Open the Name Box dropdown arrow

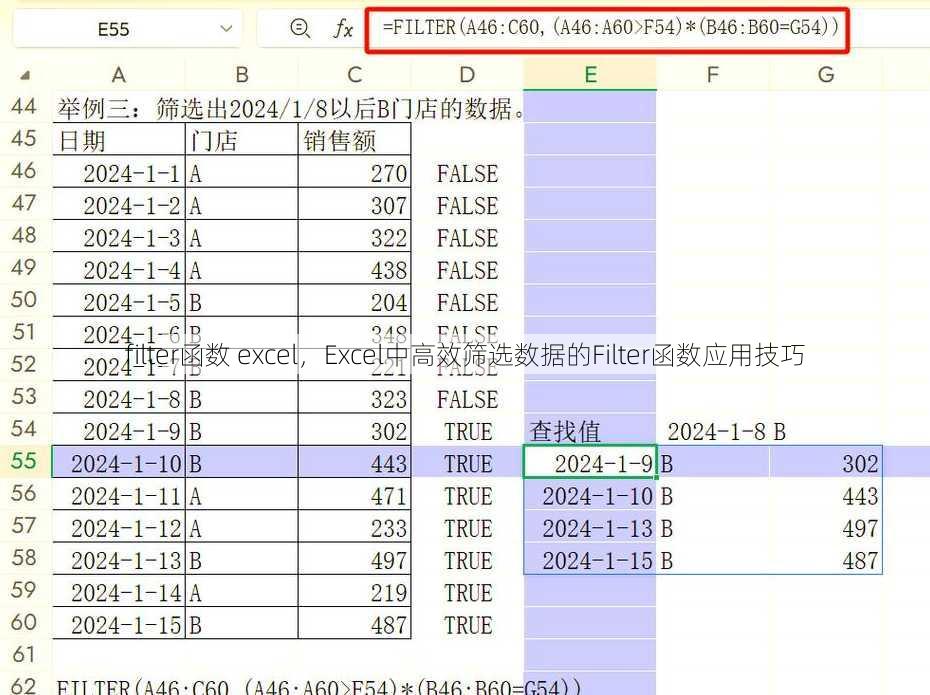click(225, 28)
